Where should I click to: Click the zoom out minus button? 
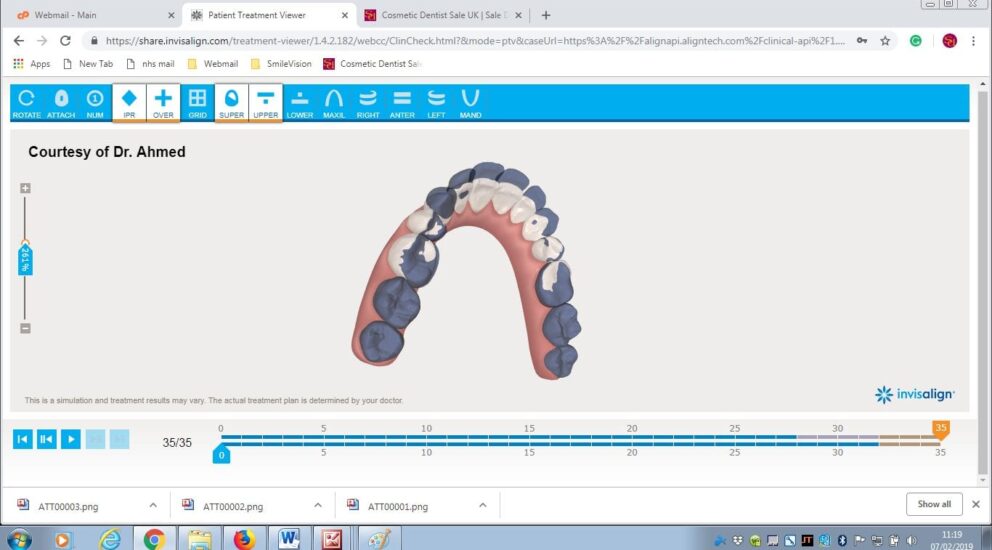pyautogui.click(x=25, y=328)
